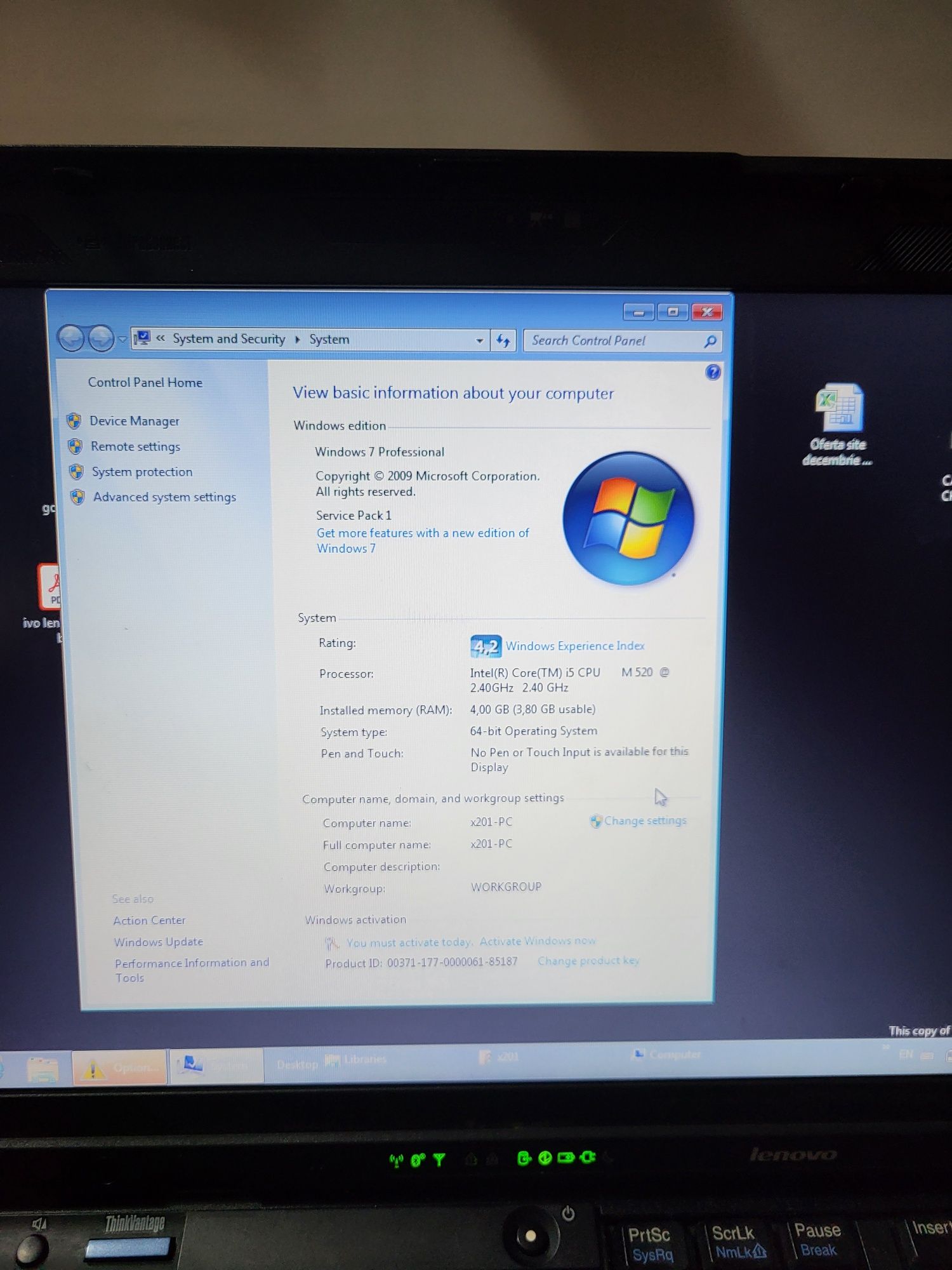
Task: Open Windows Update link
Action: point(159,942)
